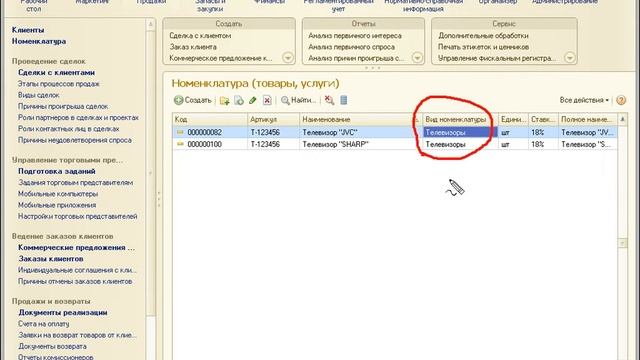Open Дополнительные обработки in Сервис

[483, 36]
